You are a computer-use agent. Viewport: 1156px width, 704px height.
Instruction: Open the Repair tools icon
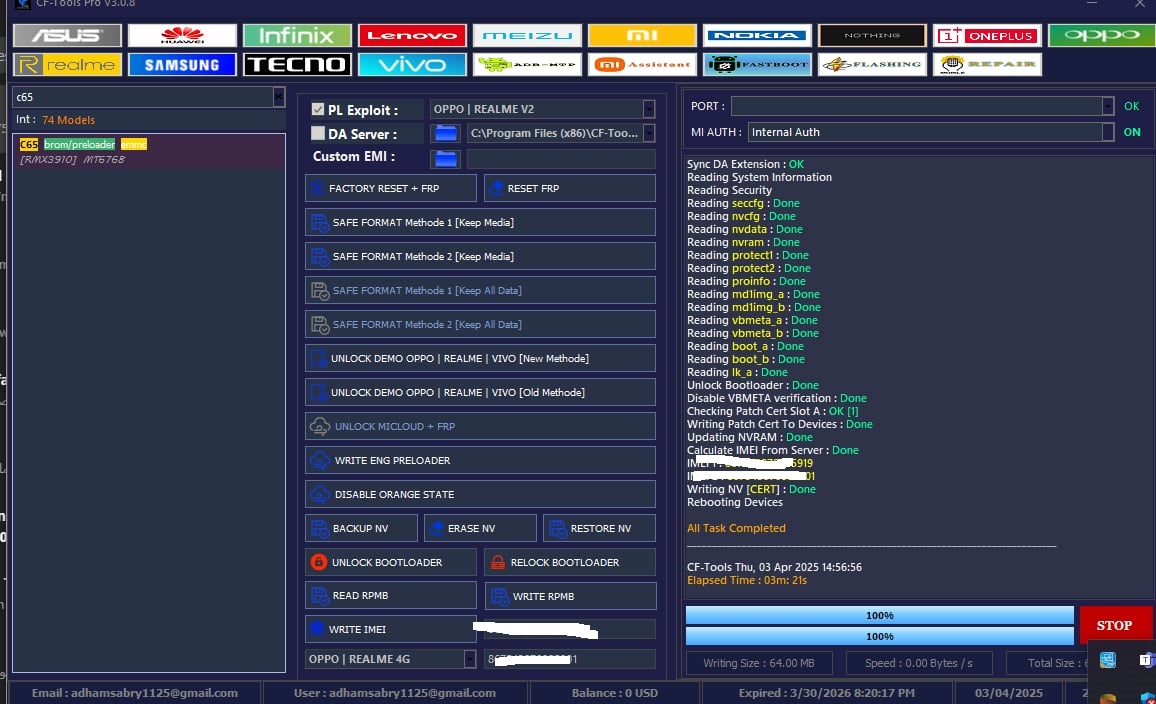(987, 65)
